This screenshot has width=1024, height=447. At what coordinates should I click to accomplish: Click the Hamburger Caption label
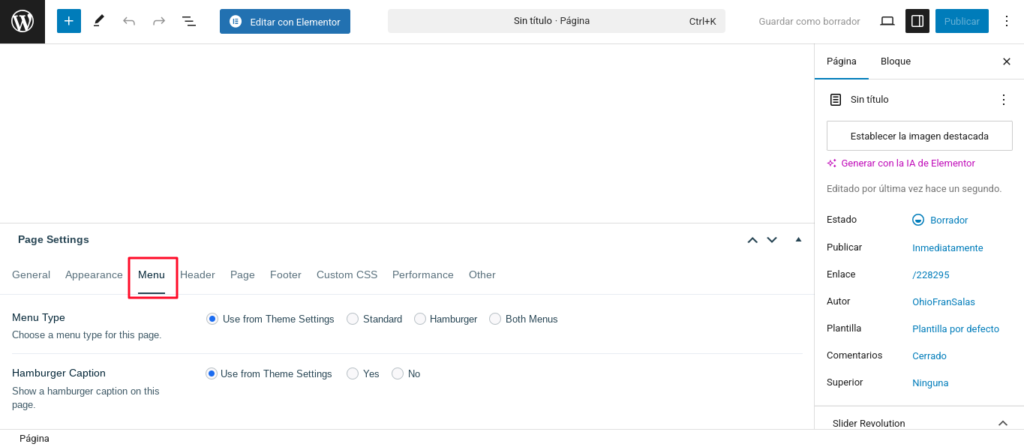tap(59, 372)
